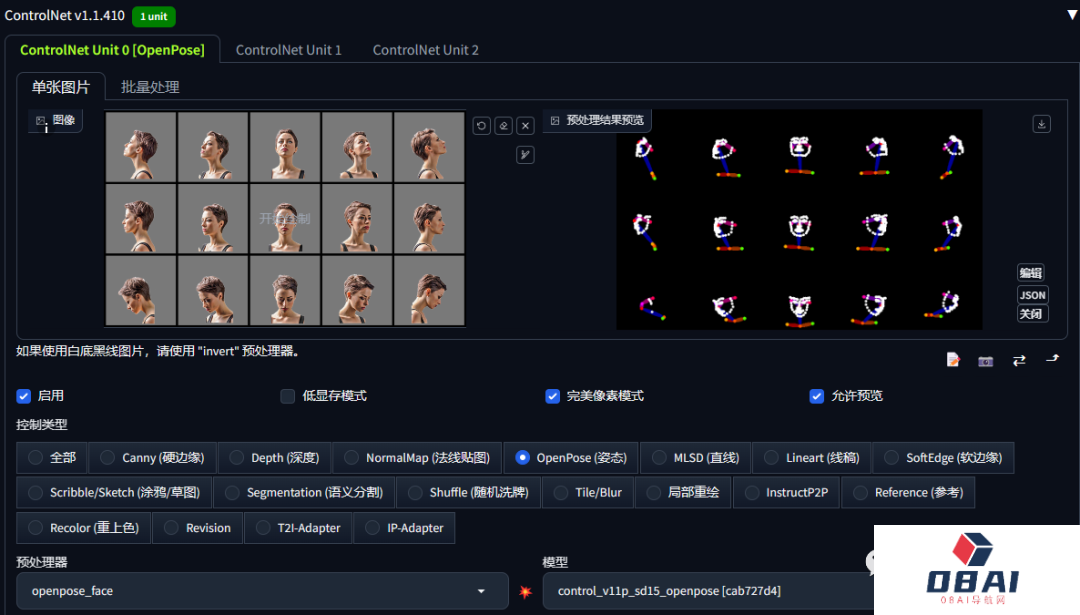Click the brush icon beside the input image

pyautogui.click(x=525, y=155)
